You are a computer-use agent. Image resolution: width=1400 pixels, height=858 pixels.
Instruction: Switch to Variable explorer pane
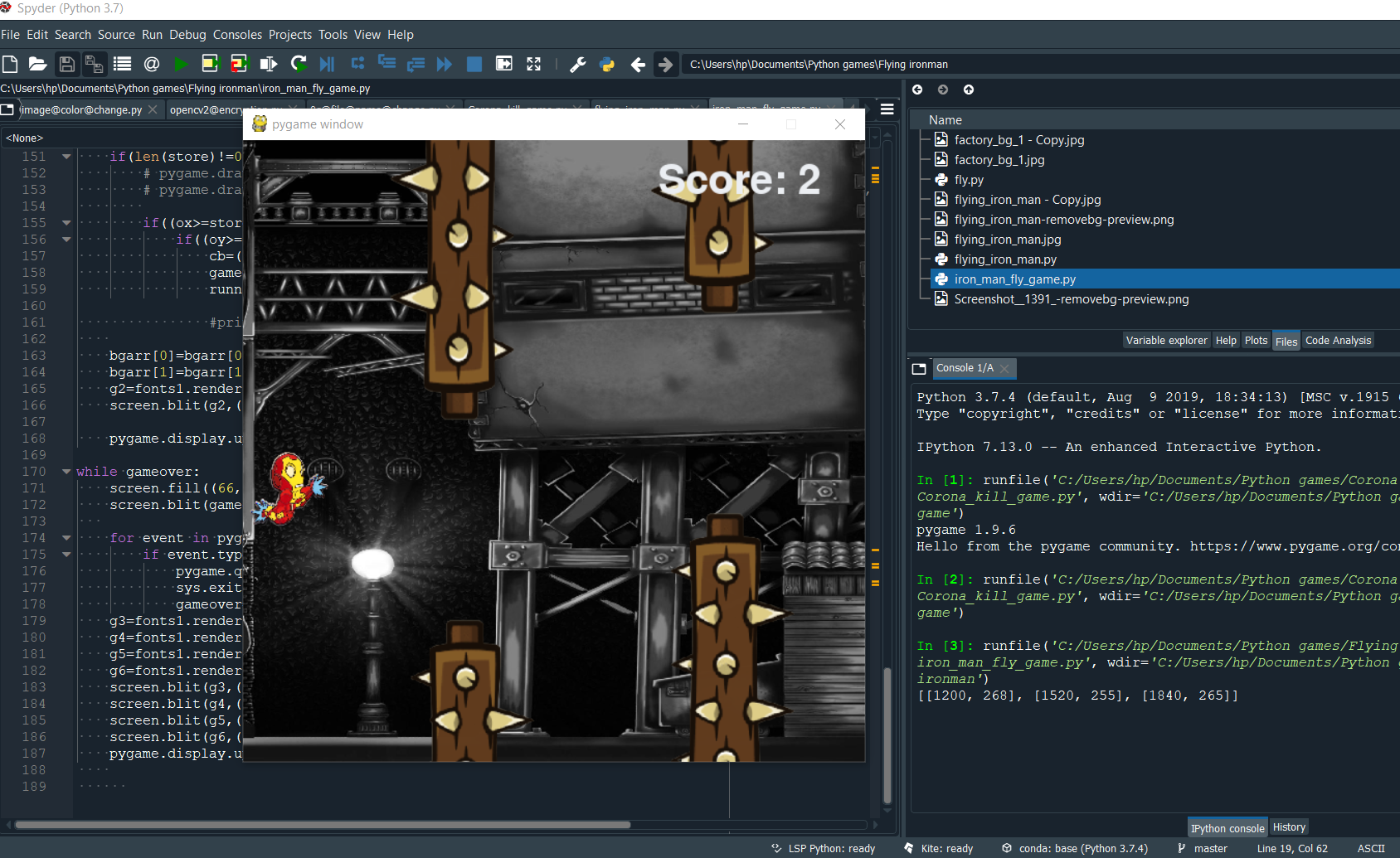[1166, 341]
